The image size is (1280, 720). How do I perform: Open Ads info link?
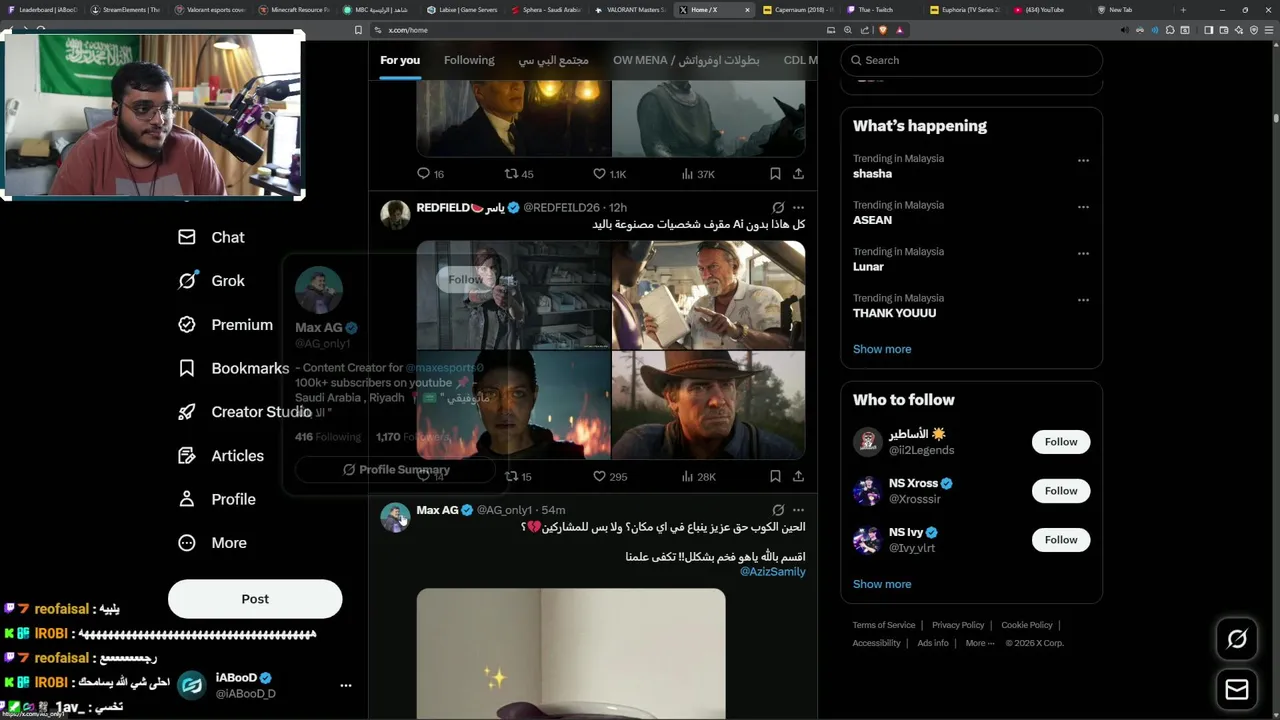[933, 643]
